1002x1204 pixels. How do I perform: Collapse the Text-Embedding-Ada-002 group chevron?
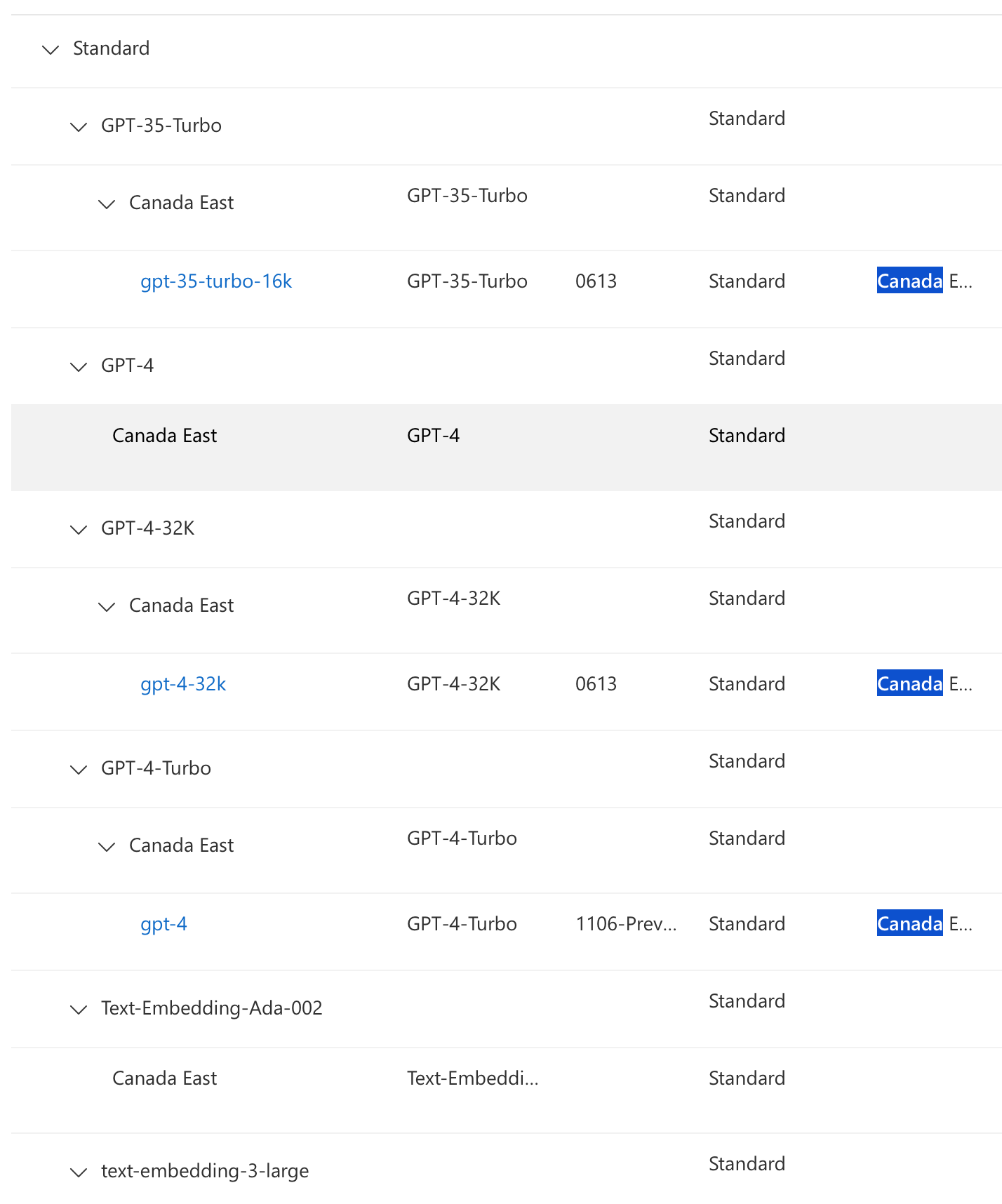[x=79, y=1010]
